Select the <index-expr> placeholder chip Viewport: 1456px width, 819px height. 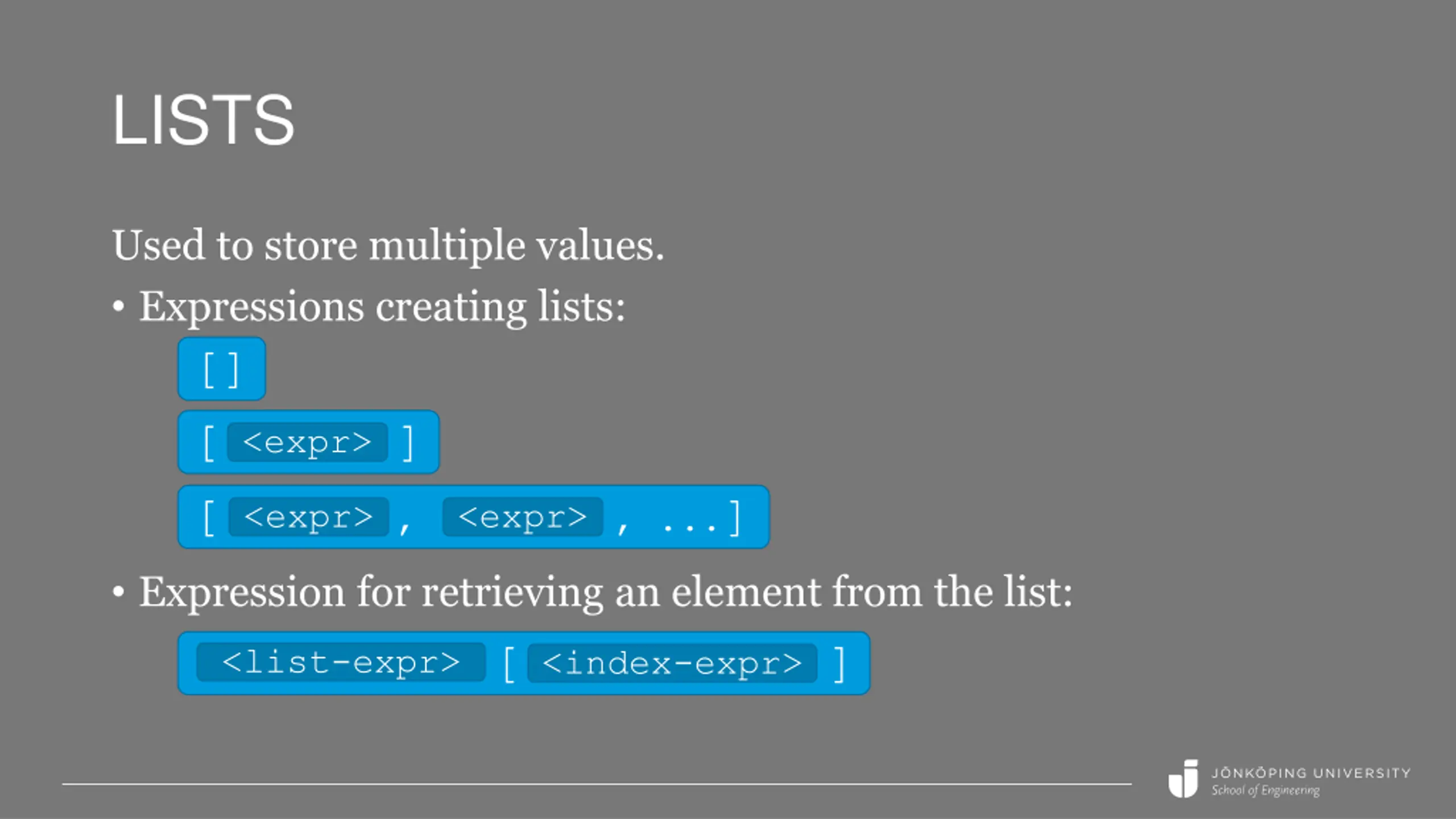pos(672,663)
